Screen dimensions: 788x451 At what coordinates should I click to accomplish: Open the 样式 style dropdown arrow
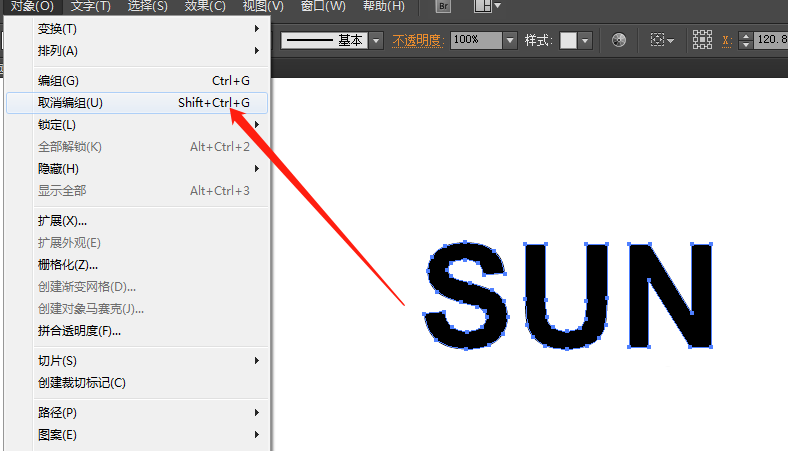coord(585,41)
